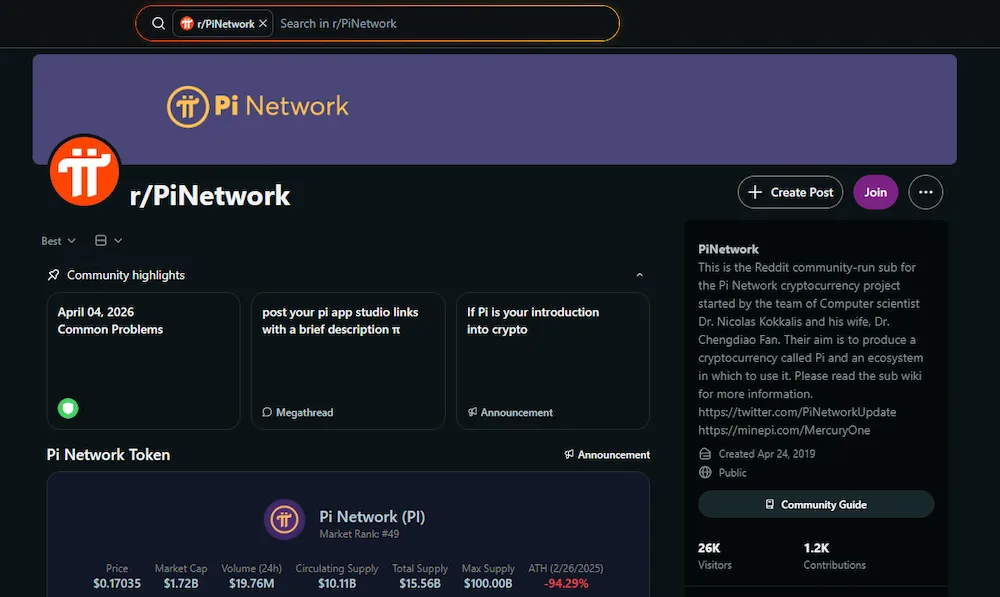Click the globe icon next to Public
Viewport: 1000px width, 597px height.
click(704, 472)
